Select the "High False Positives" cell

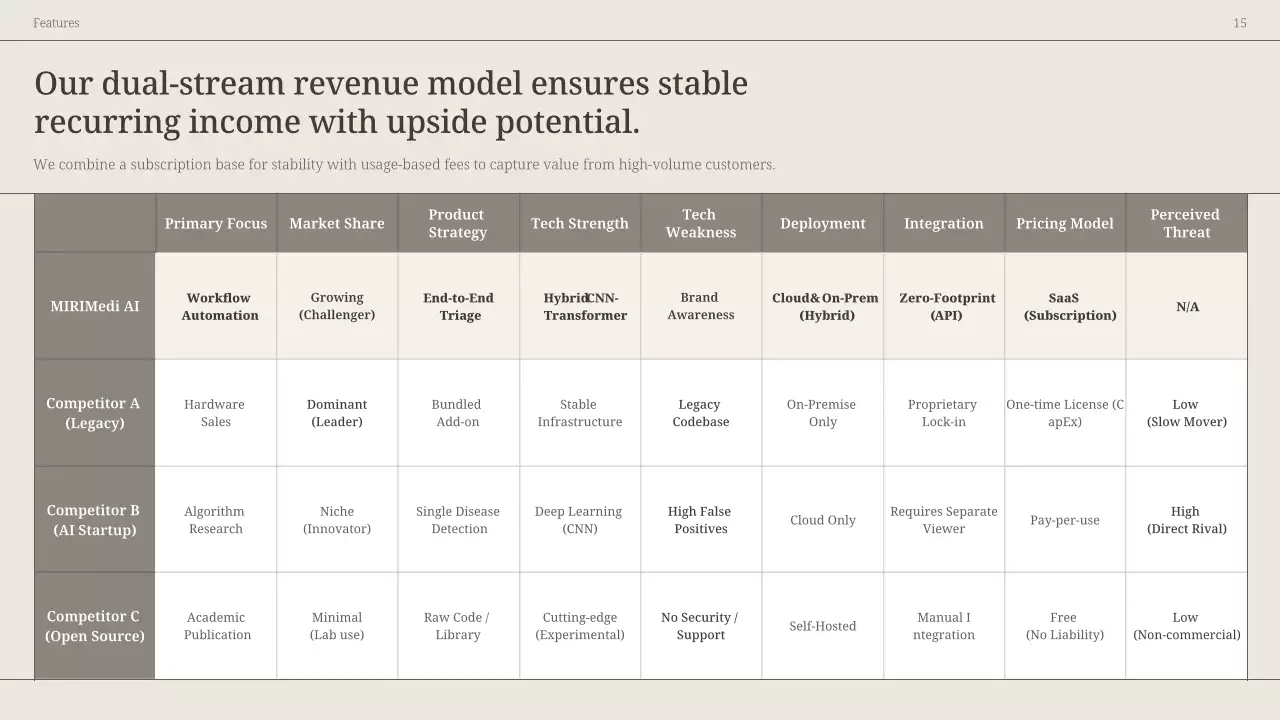pos(700,520)
